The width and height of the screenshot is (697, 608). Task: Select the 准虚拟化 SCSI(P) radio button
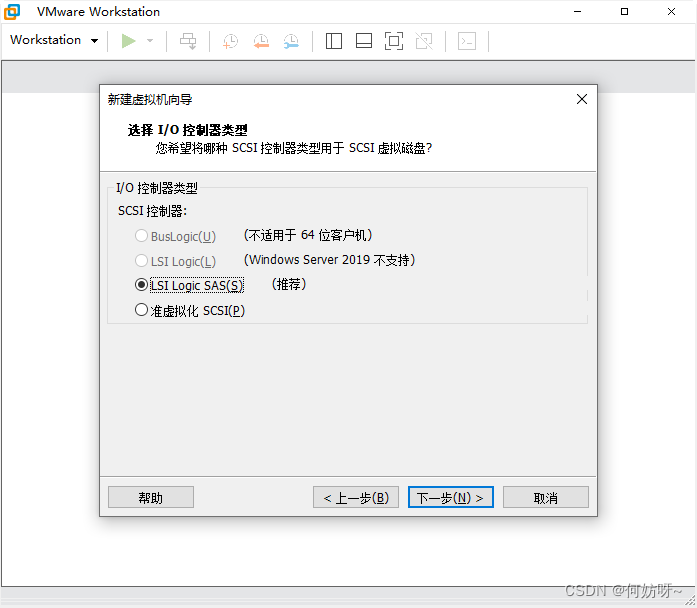click(x=141, y=310)
